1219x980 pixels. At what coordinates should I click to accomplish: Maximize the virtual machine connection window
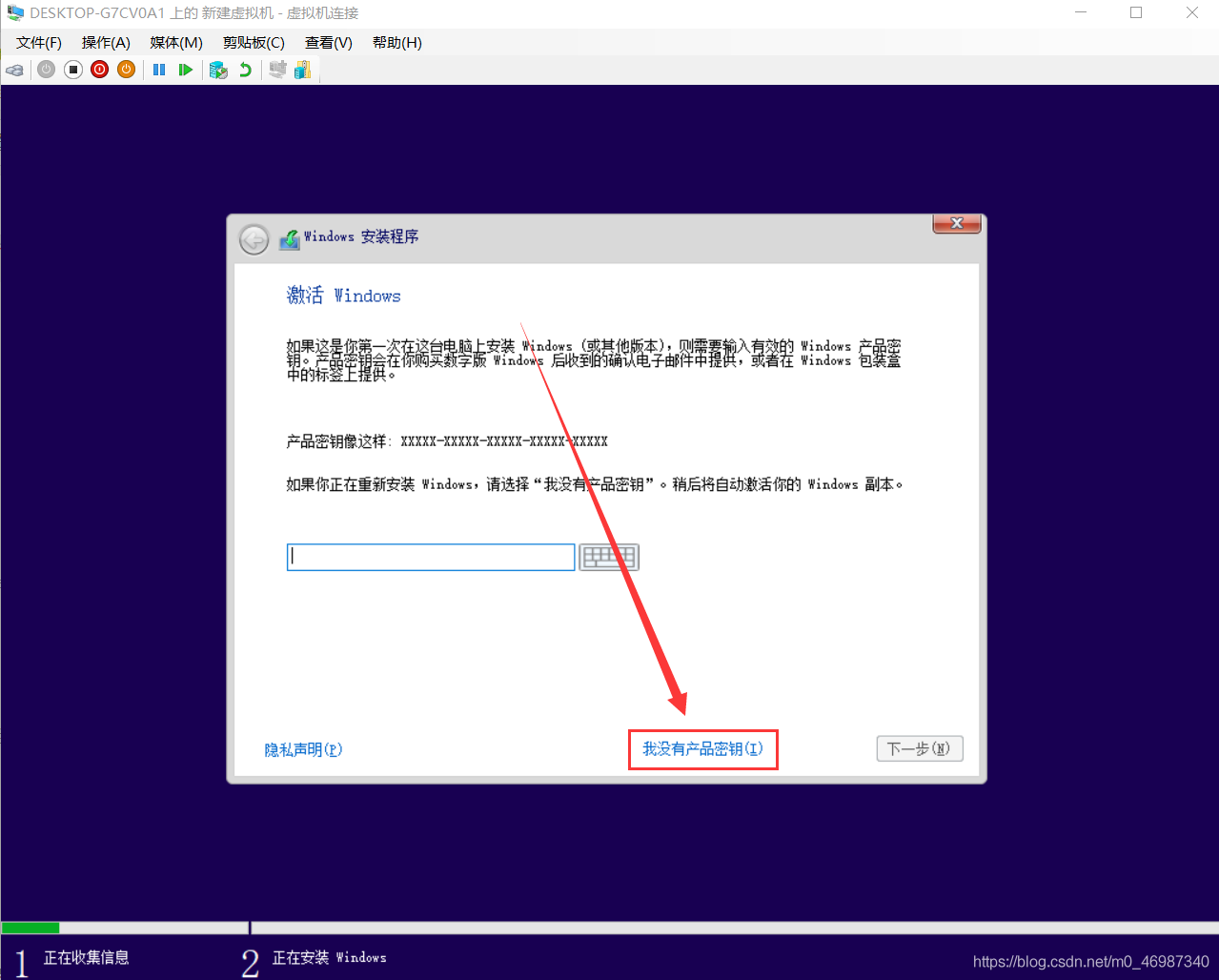pyautogui.click(x=1136, y=12)
